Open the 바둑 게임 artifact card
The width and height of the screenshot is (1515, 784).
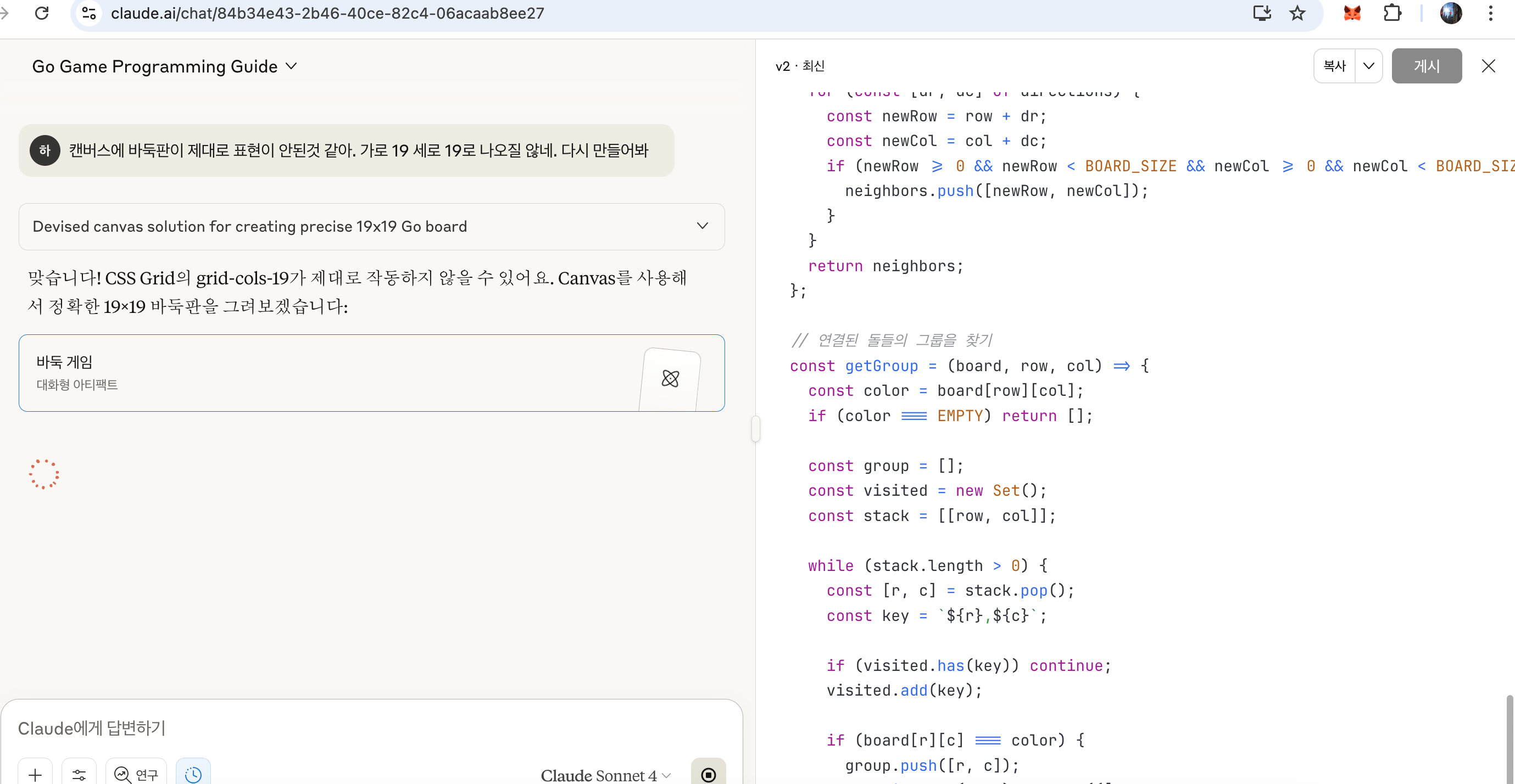coord(371,373)
